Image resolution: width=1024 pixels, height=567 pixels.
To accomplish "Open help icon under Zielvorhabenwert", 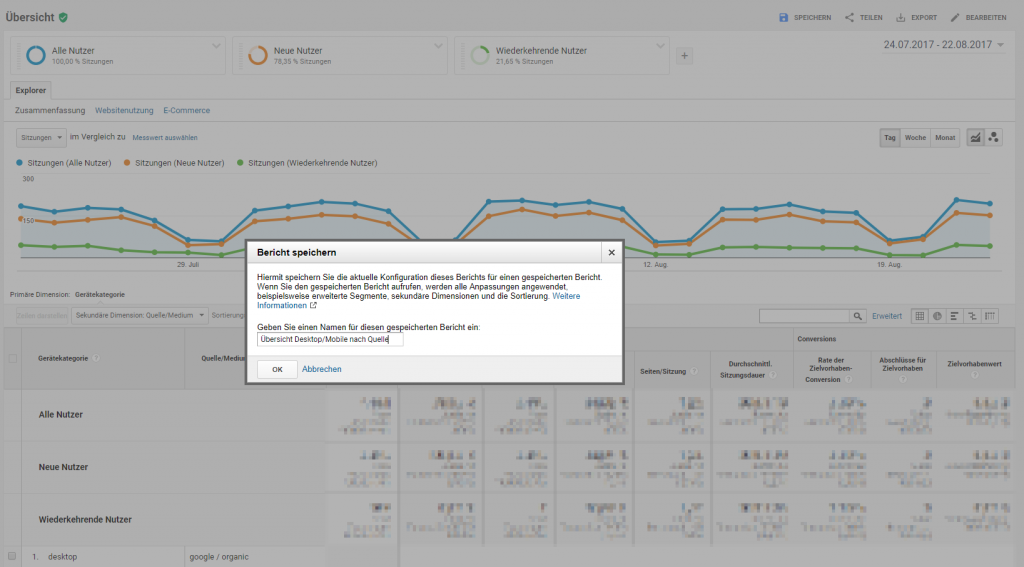I will [x=974, y=374].
